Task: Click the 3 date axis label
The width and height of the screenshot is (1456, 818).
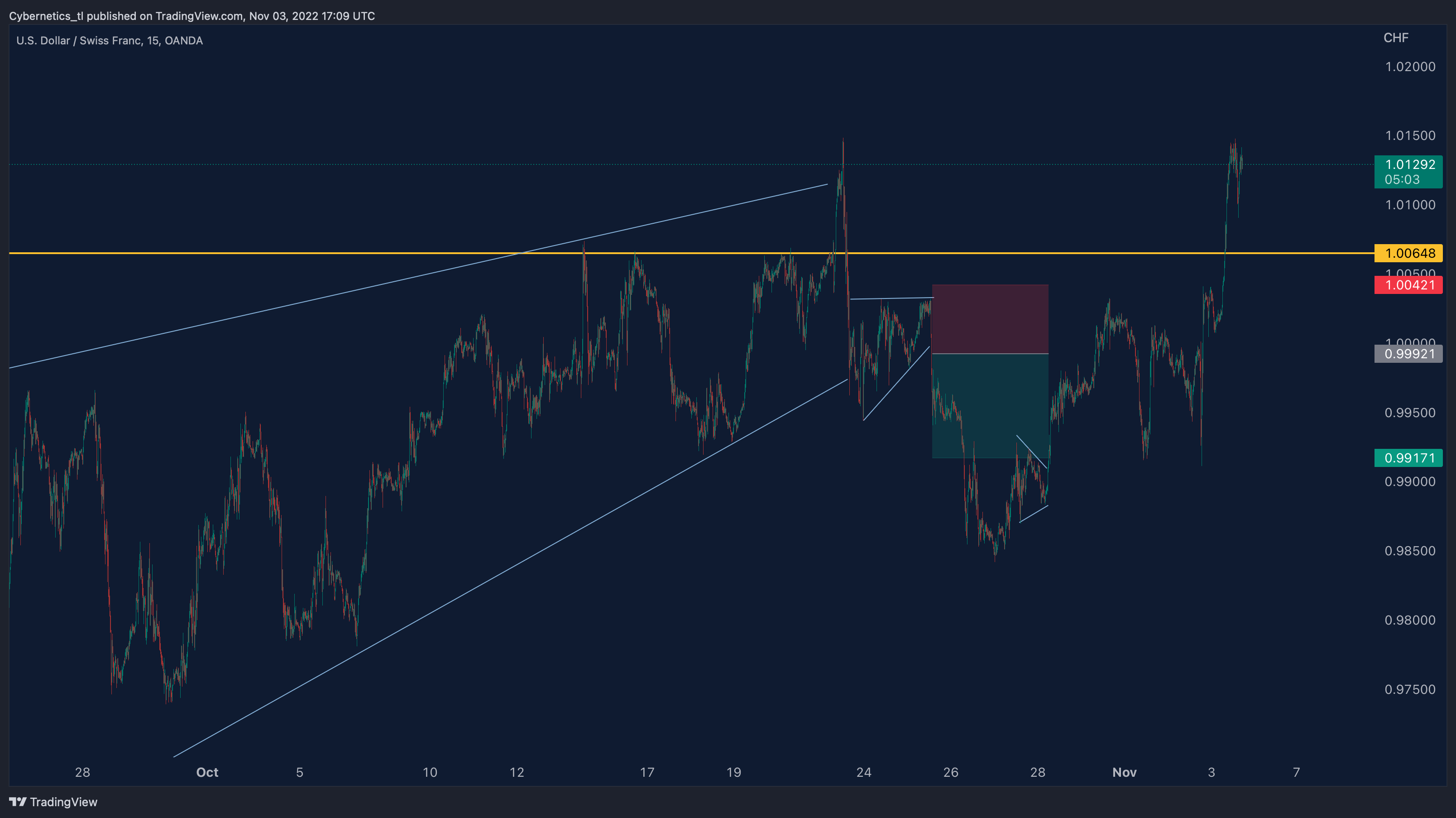Action: pos(1211,772)
